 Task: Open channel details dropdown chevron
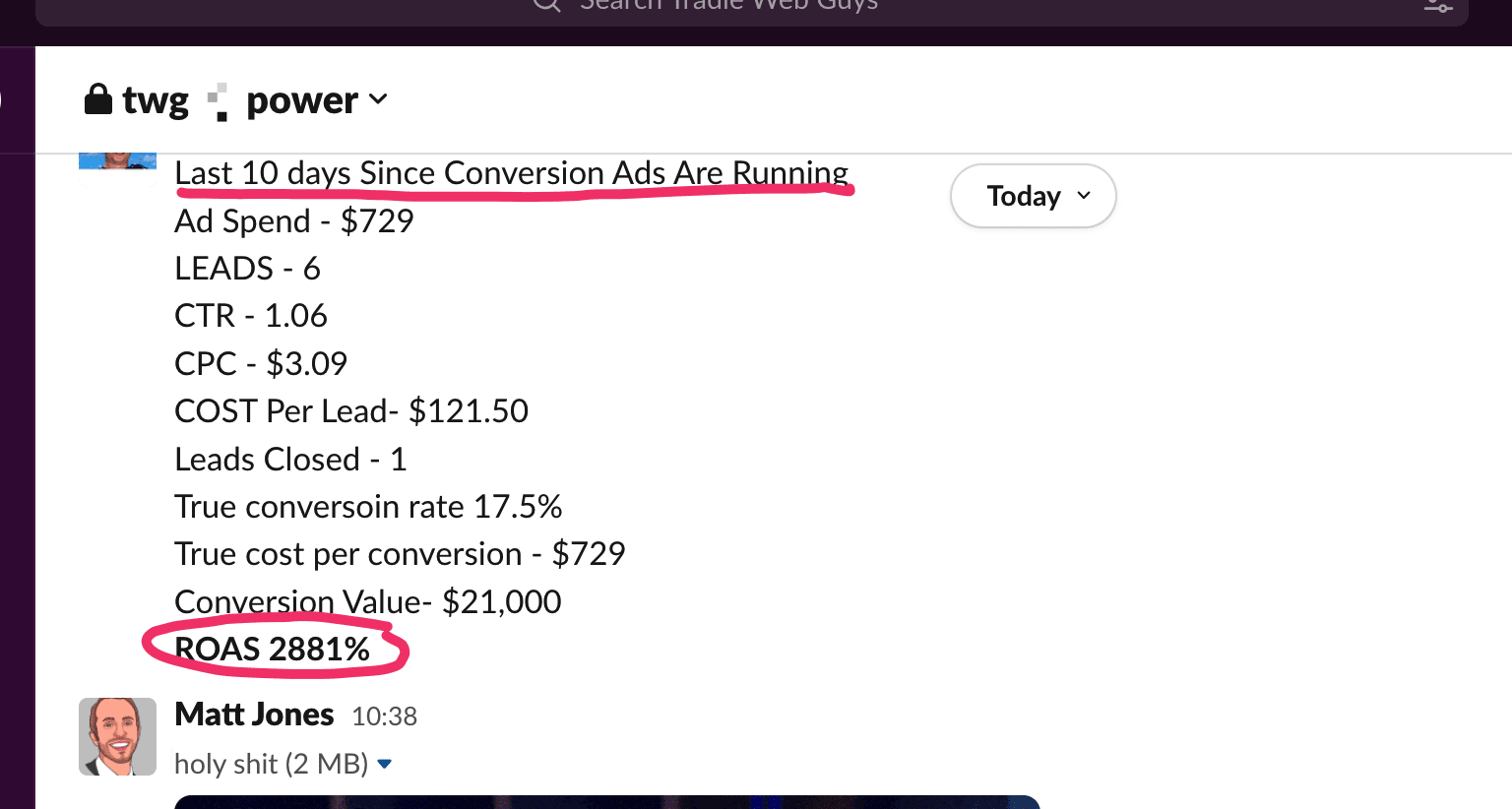[x=378, y=99]
